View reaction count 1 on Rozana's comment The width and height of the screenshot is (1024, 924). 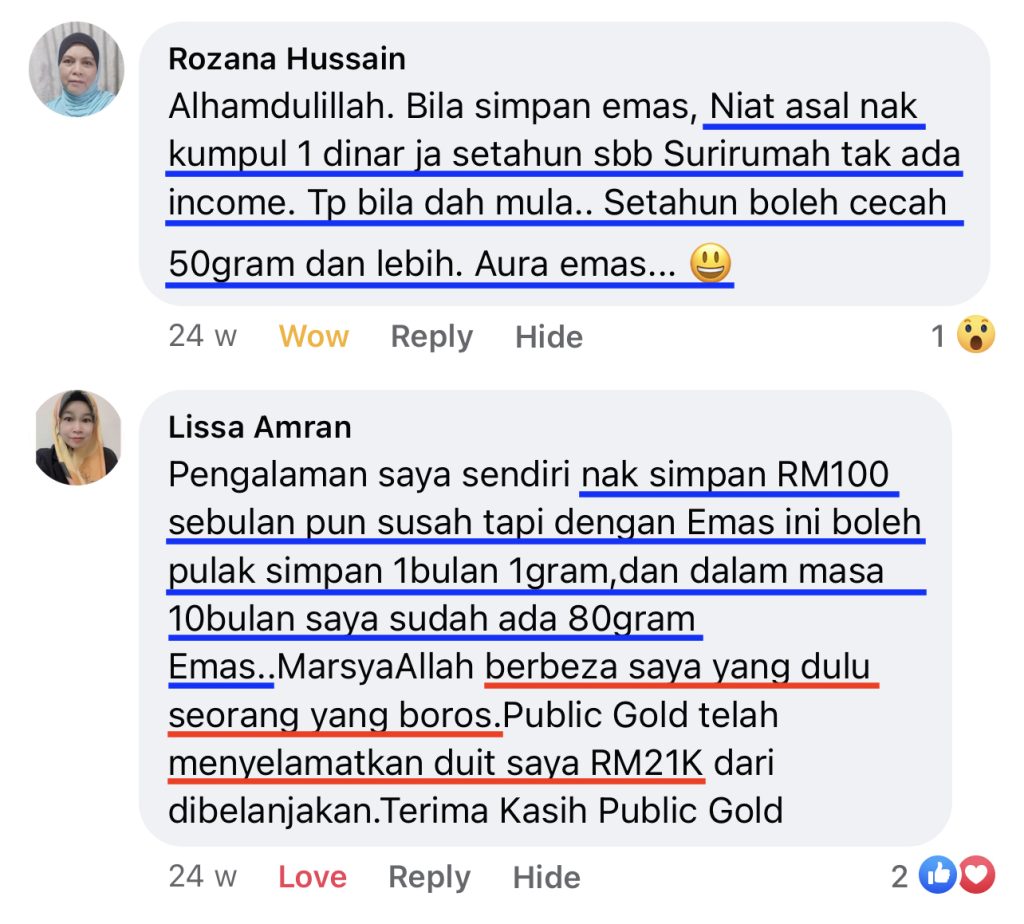[938, 336]
